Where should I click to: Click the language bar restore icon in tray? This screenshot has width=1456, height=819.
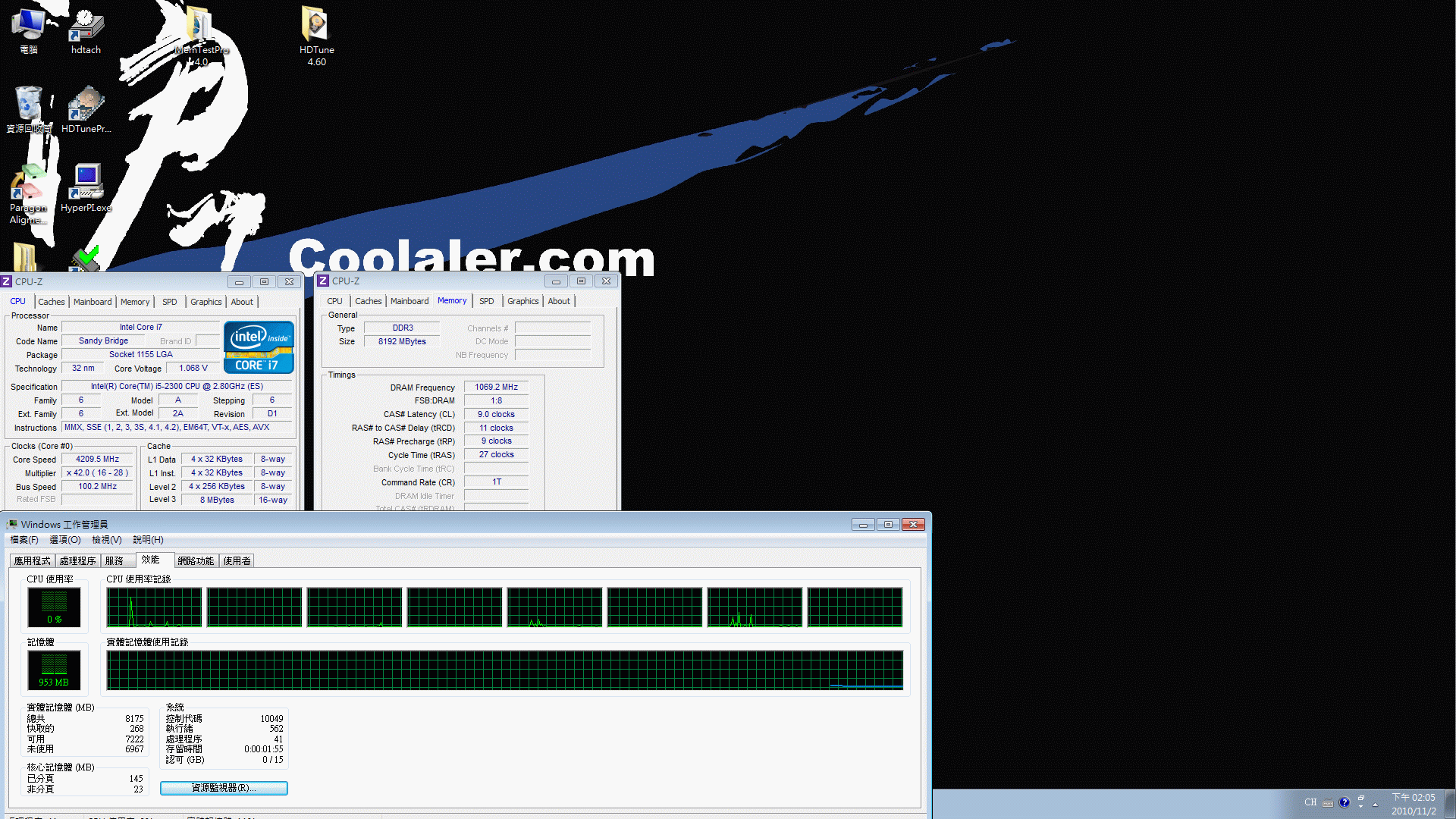1361,799
